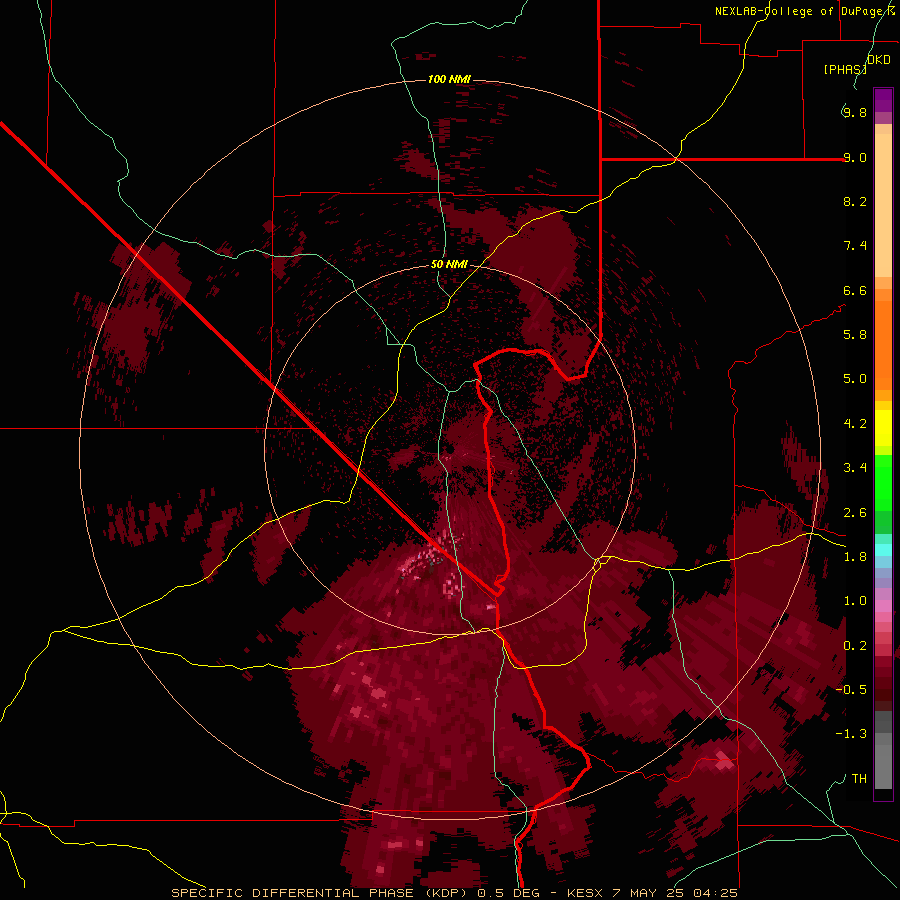Image resolution: width=900 pixels, height=900 pixels.
Task: Click the 0.2 value on the scale
Action: (x=855, y=646)
